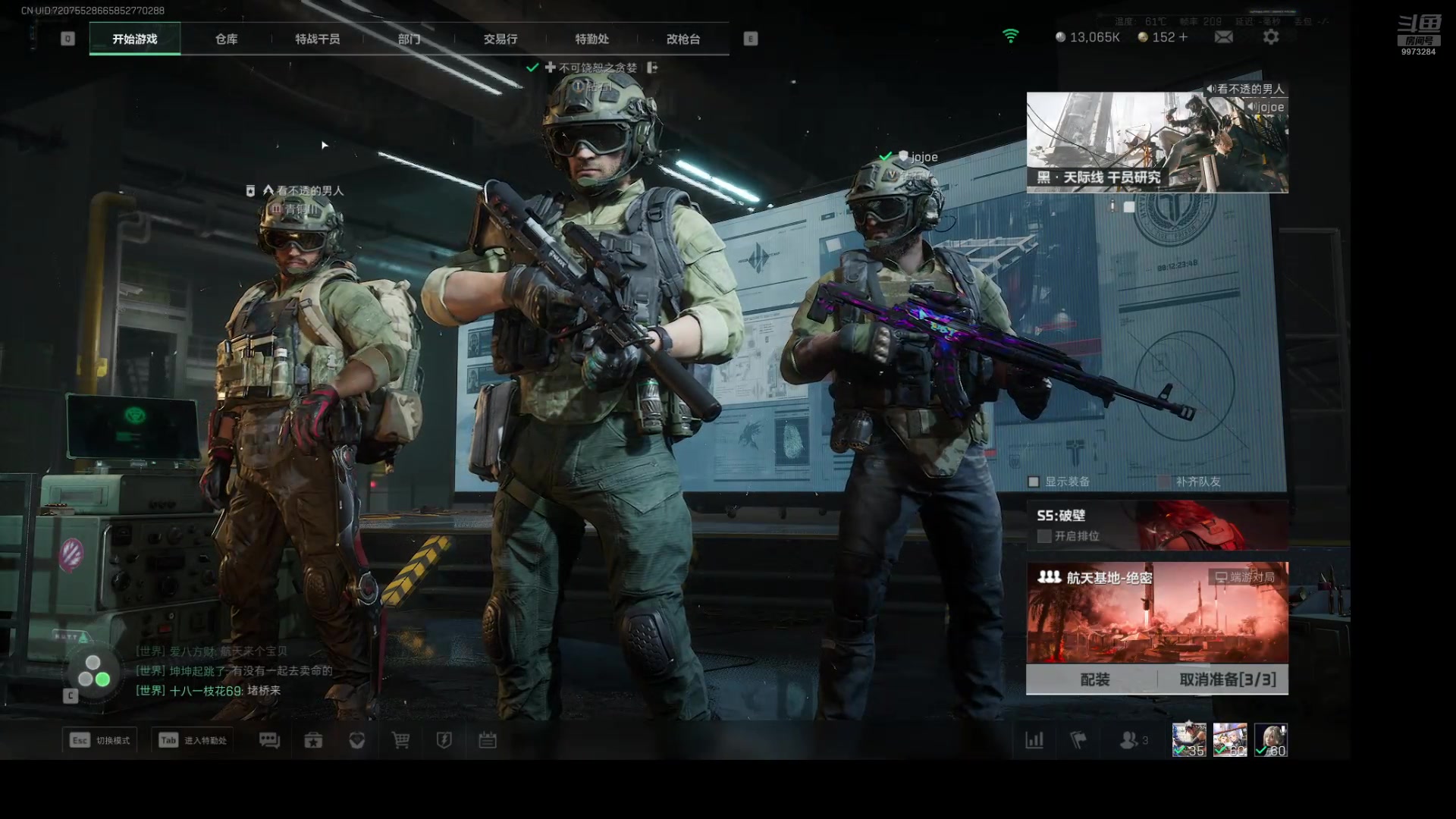This screenshot has height=819, width=1456.
Task: Open the friends list icon showing 3
Action: (x=1134, y=740)
